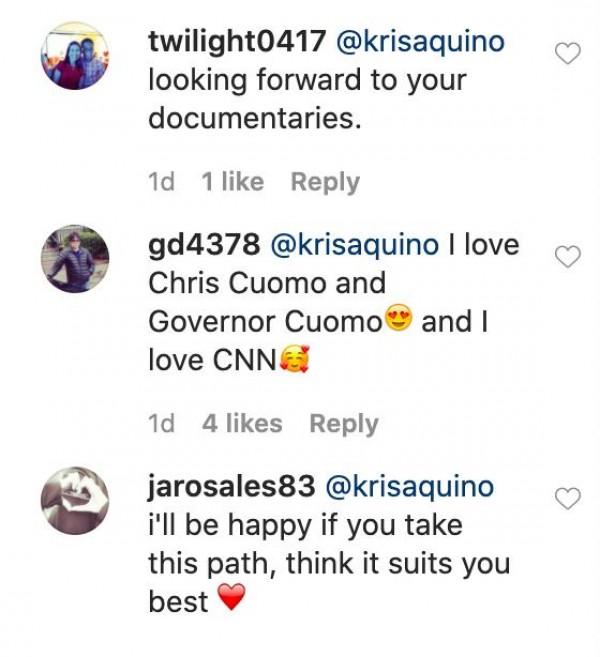Show the 4 likes list
Image resolution: width=600 pixels, height=657 pixels.
pyautogui.click(x=242, y=423)
